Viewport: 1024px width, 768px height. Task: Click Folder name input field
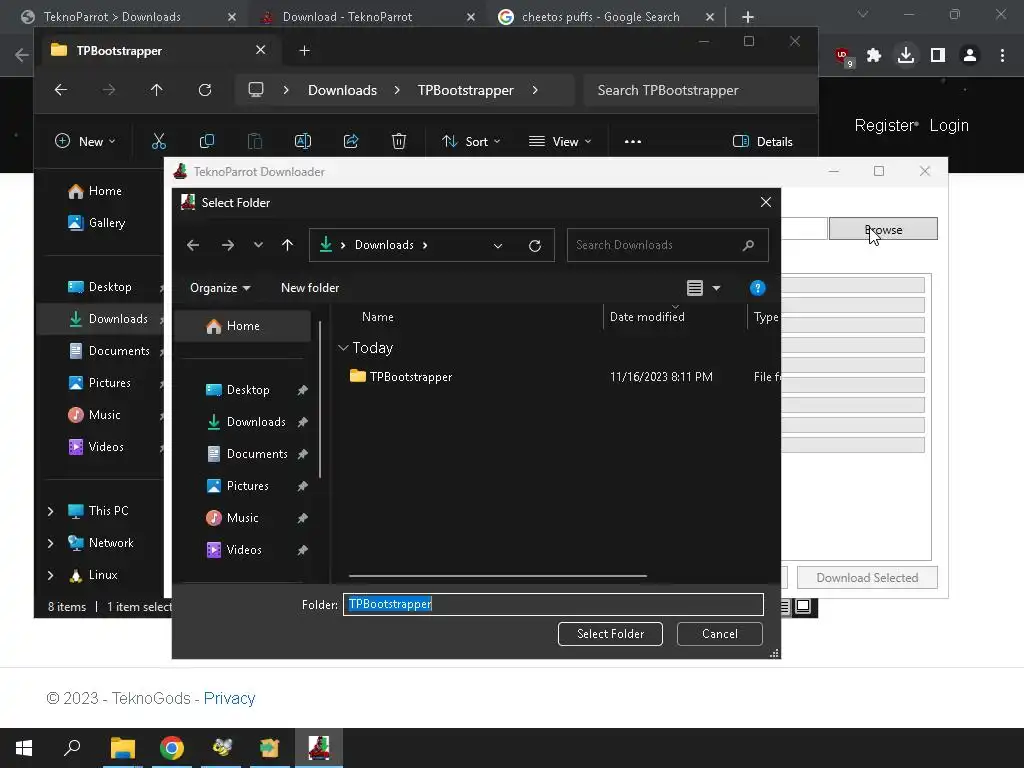point(553,604)
